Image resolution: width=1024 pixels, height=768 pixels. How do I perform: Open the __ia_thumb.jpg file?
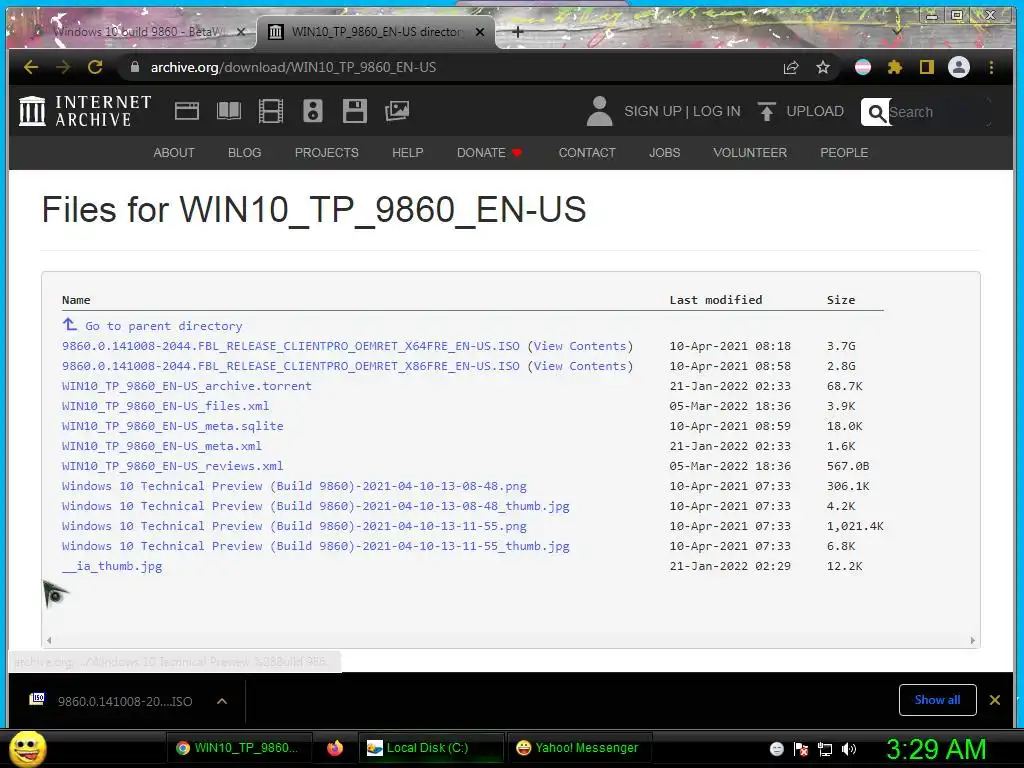pyautogui.click(x=112, y=566)
